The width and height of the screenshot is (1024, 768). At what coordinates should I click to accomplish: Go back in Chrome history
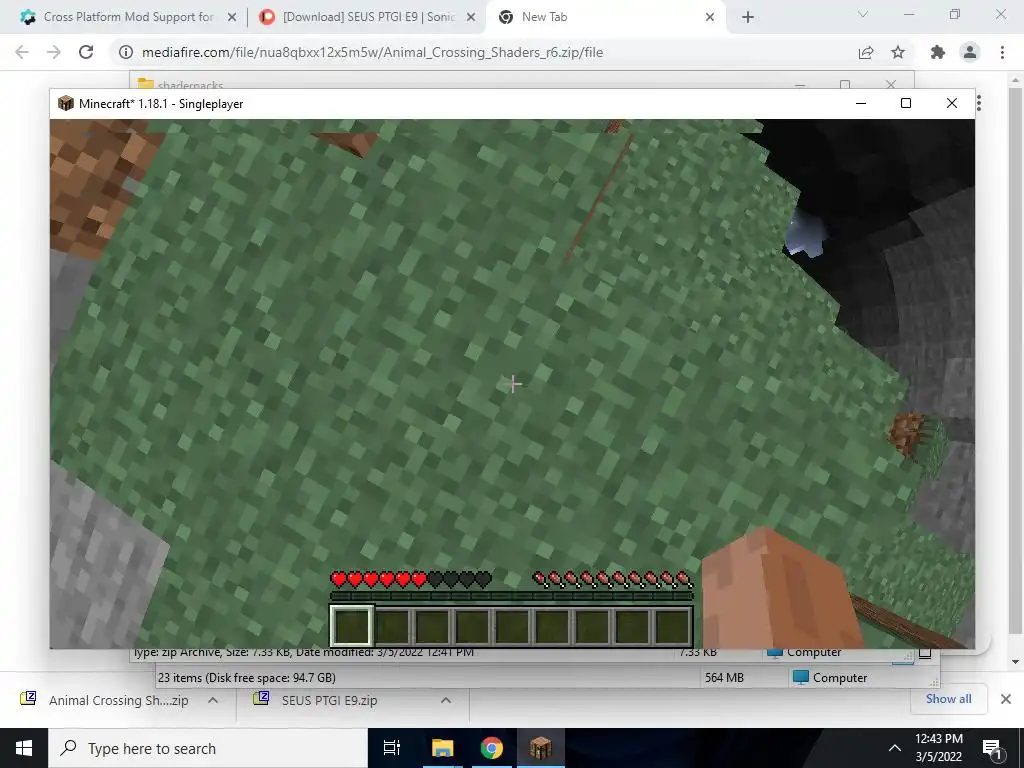(x=22, y=52)
